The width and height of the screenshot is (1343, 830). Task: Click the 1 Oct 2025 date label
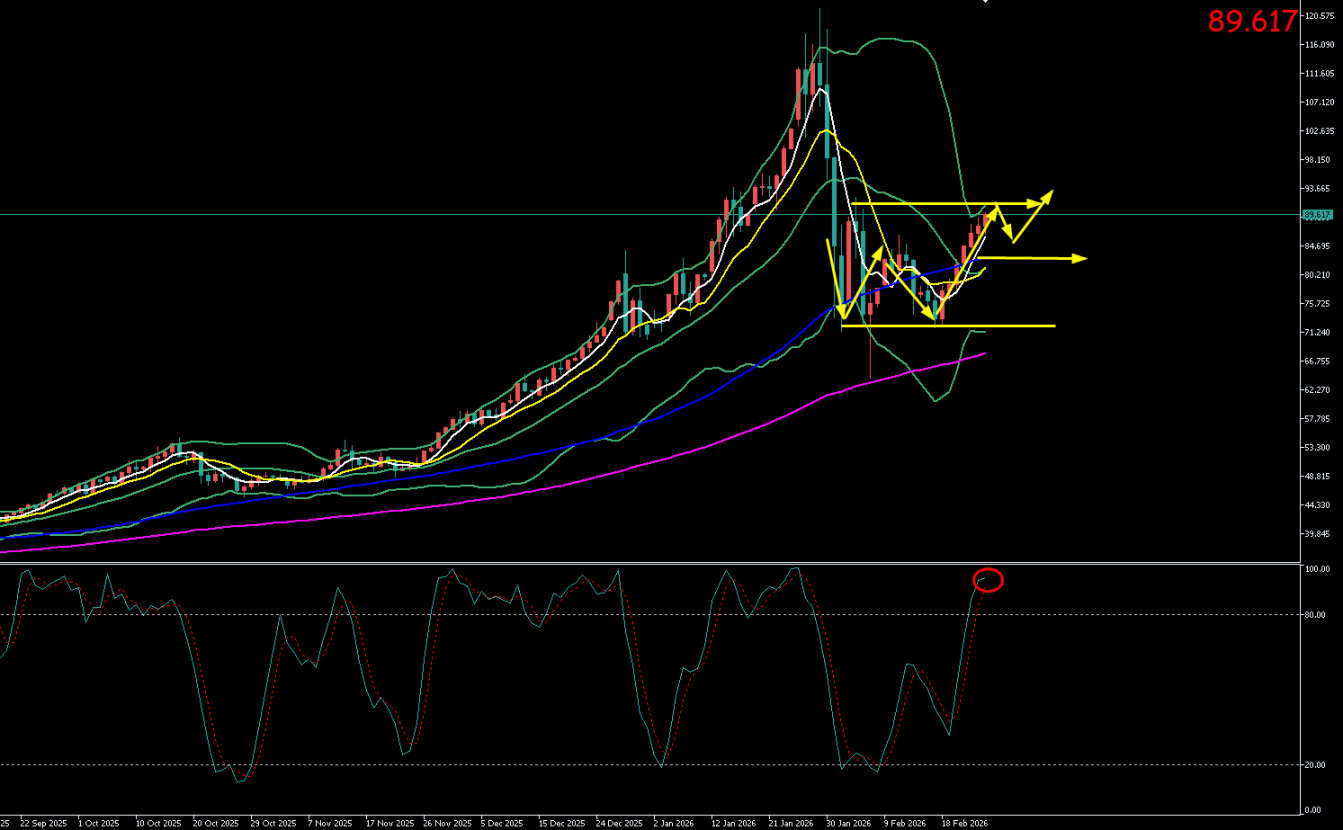[x=97, y=824]
